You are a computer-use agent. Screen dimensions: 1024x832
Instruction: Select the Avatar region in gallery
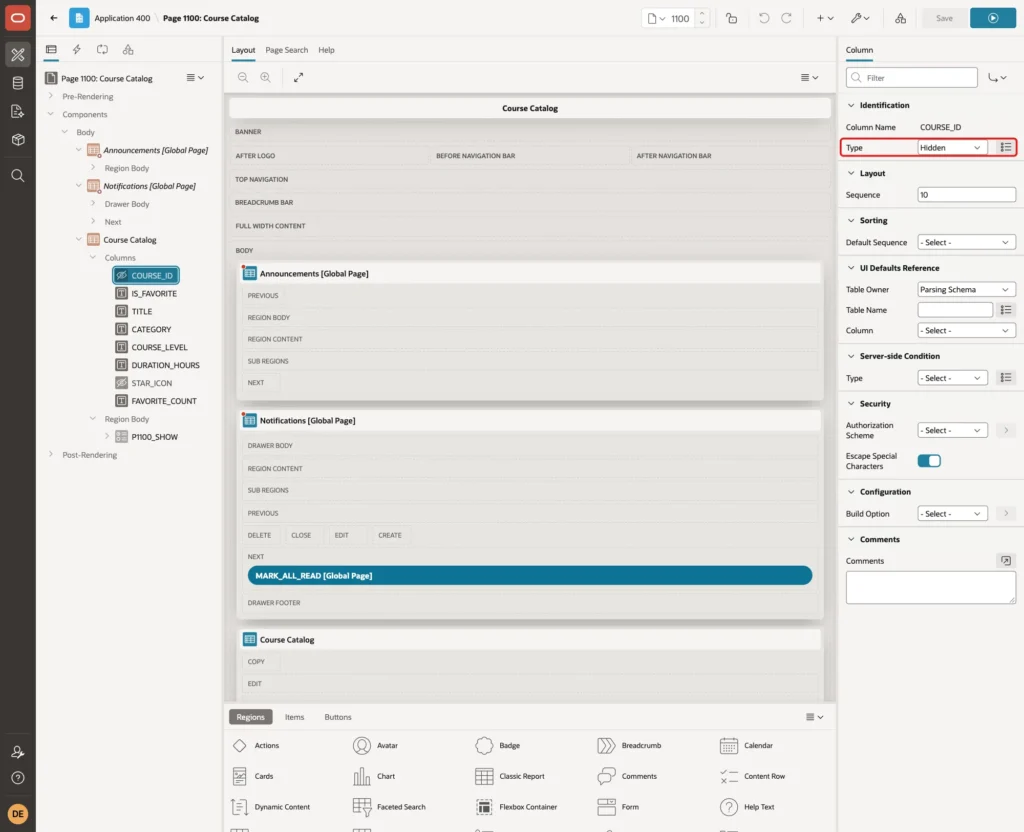376,745
